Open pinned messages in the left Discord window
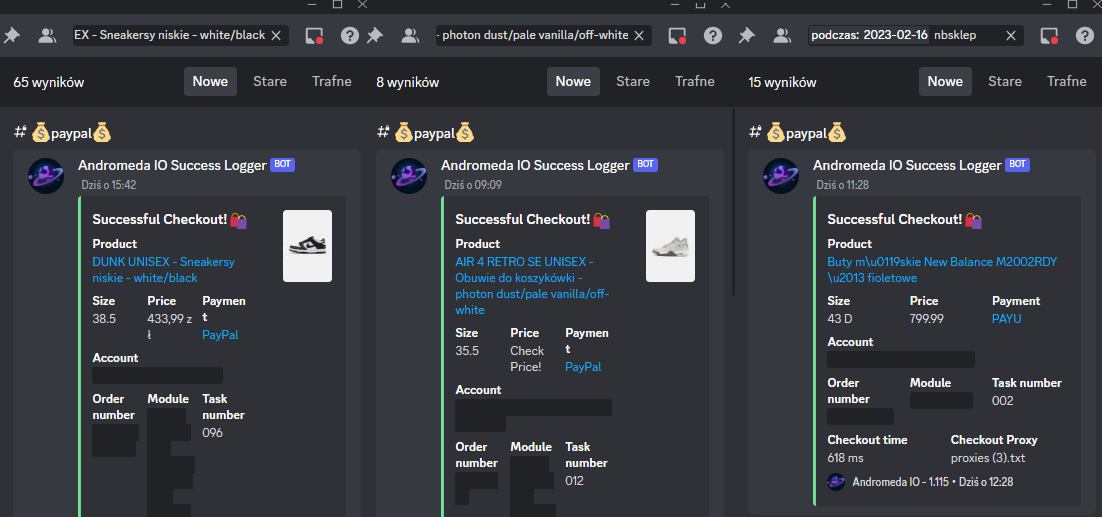 click(x=11, y=35)
